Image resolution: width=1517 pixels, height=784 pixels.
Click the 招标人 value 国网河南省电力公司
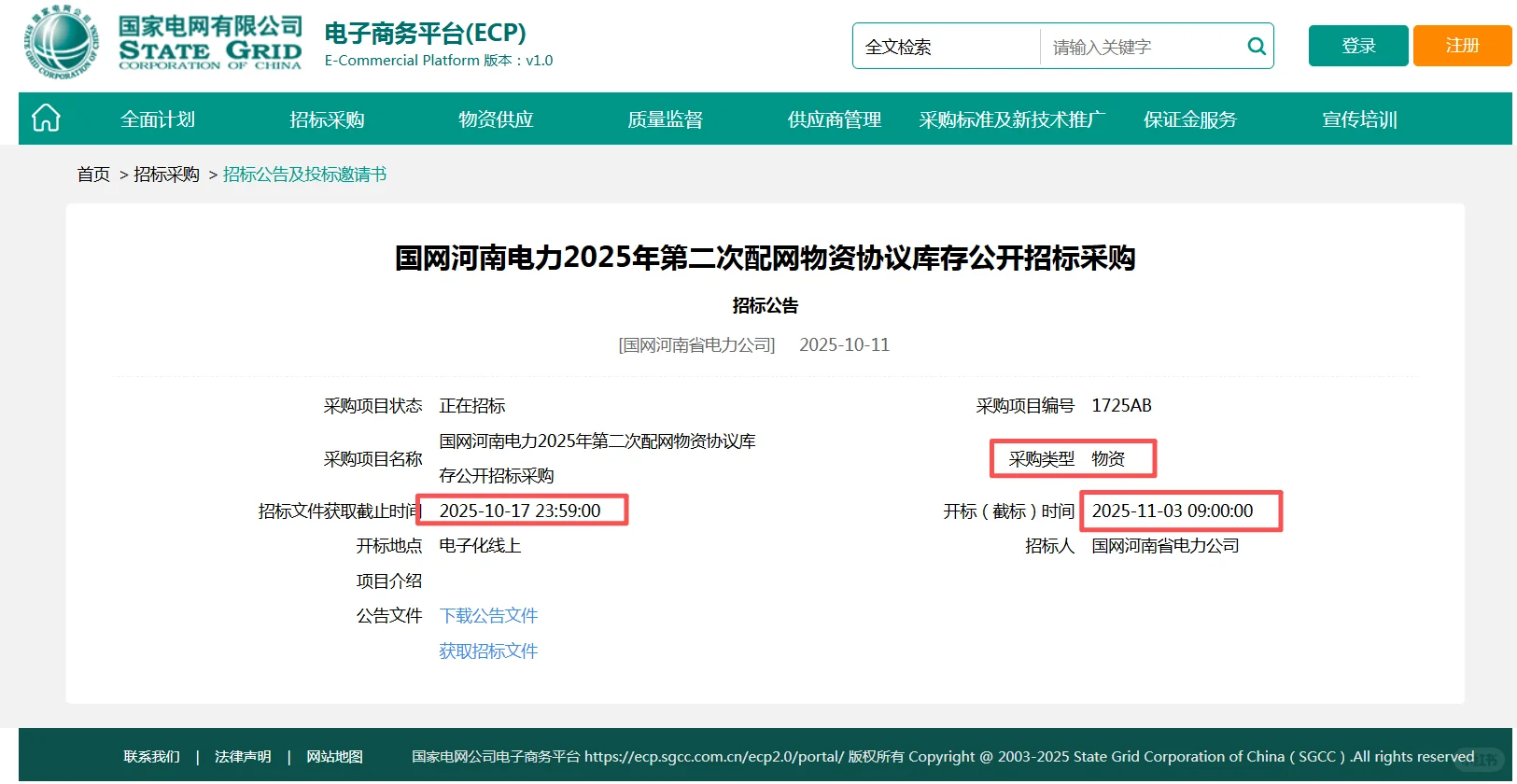pyautogui.click(x=1165, y=546)
